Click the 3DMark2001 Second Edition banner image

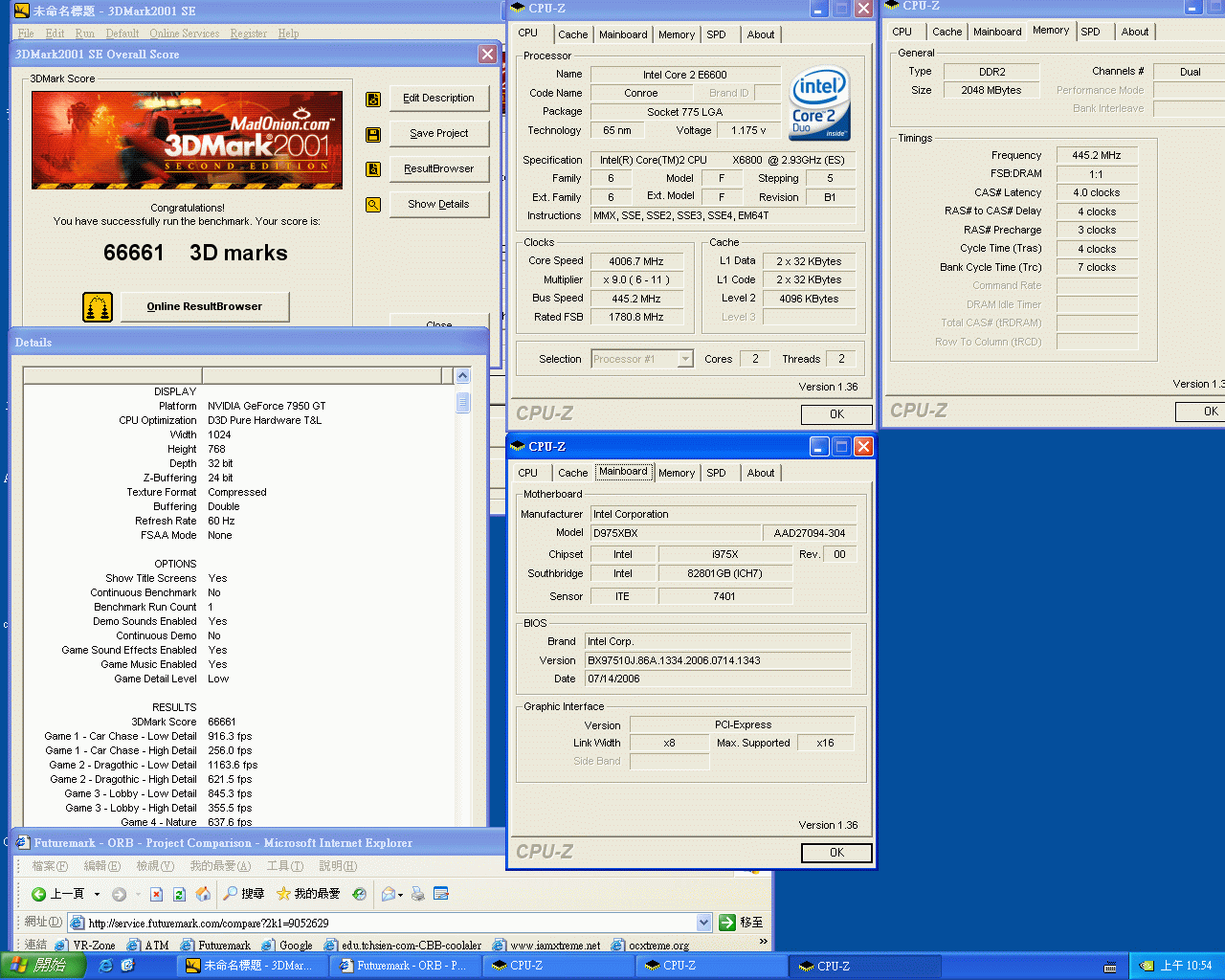187,140
